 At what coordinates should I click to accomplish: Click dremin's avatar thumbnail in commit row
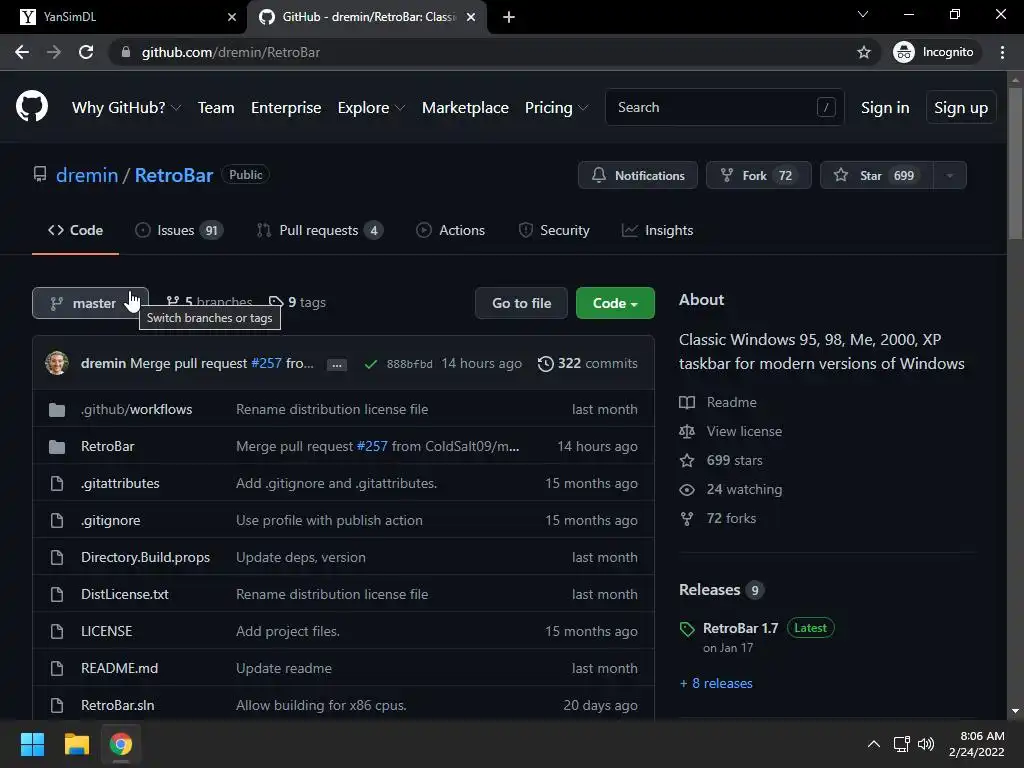pos(57,363)
